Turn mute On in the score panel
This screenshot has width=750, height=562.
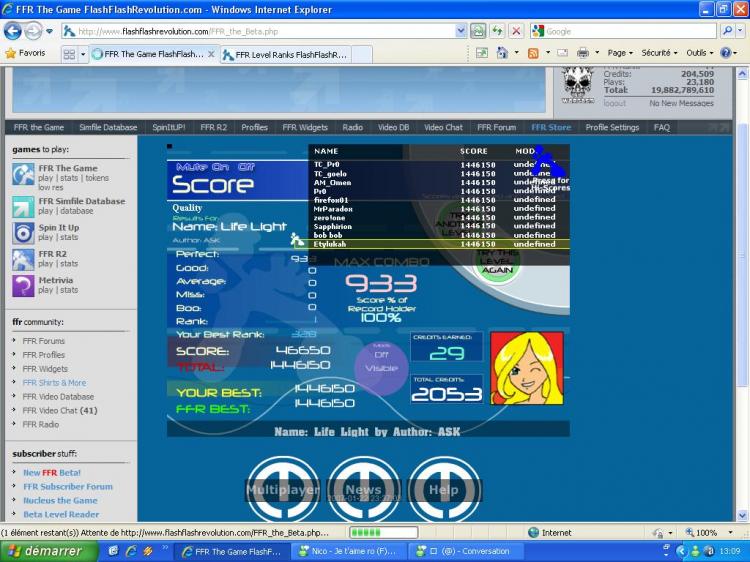click(x=220, y=167)
